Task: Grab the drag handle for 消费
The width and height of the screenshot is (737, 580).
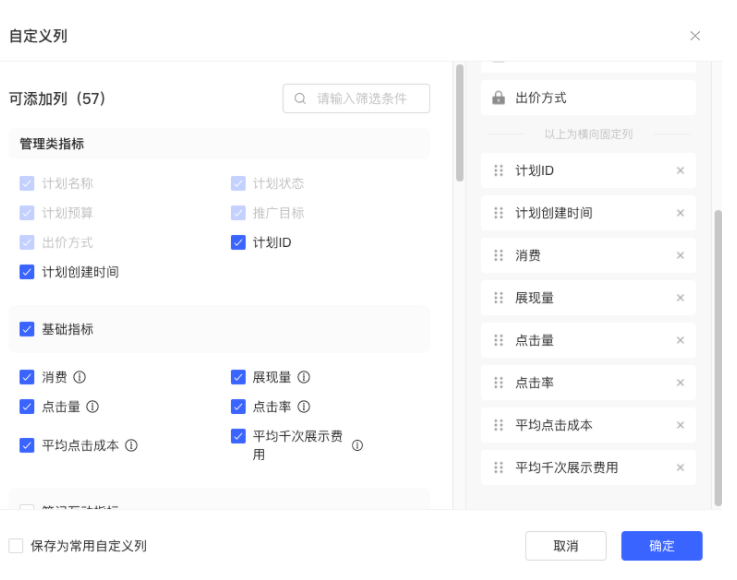Action: [498, 255]
